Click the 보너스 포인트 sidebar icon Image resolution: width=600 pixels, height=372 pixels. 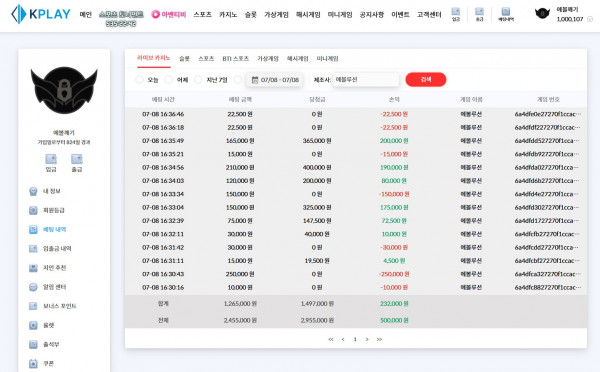[33, 306]
